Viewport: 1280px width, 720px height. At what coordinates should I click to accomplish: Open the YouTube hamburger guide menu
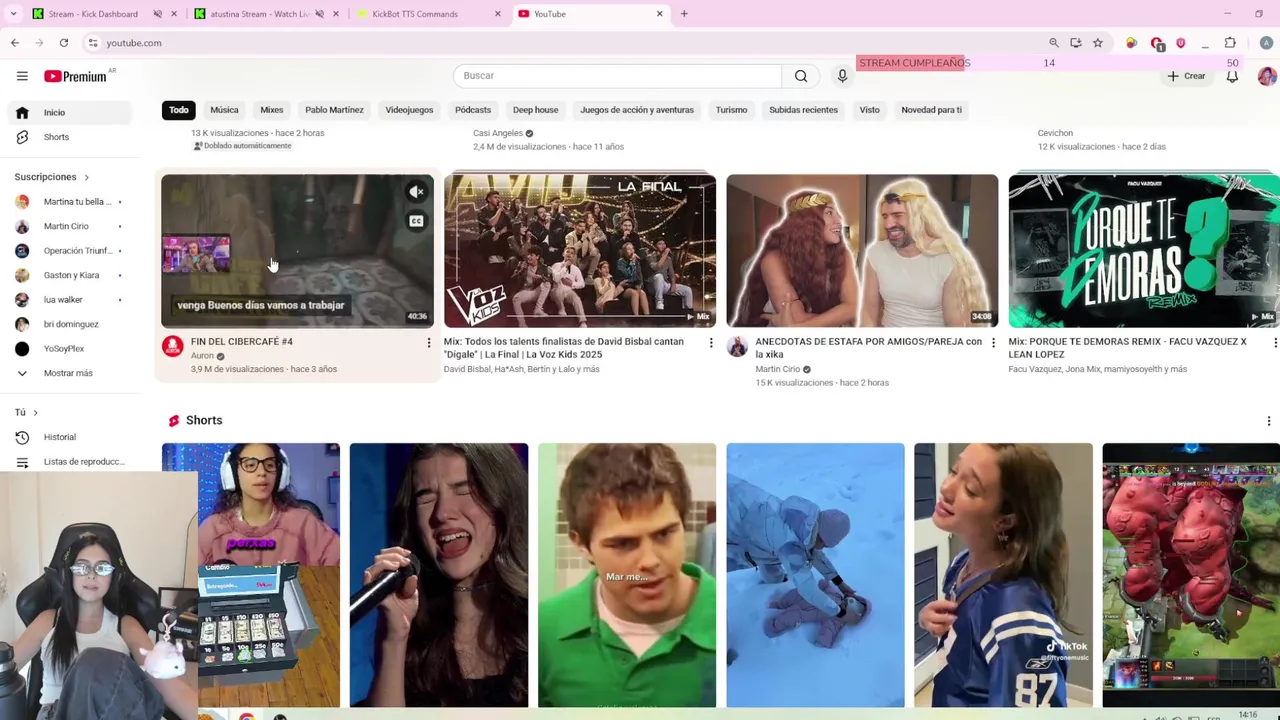22,76
